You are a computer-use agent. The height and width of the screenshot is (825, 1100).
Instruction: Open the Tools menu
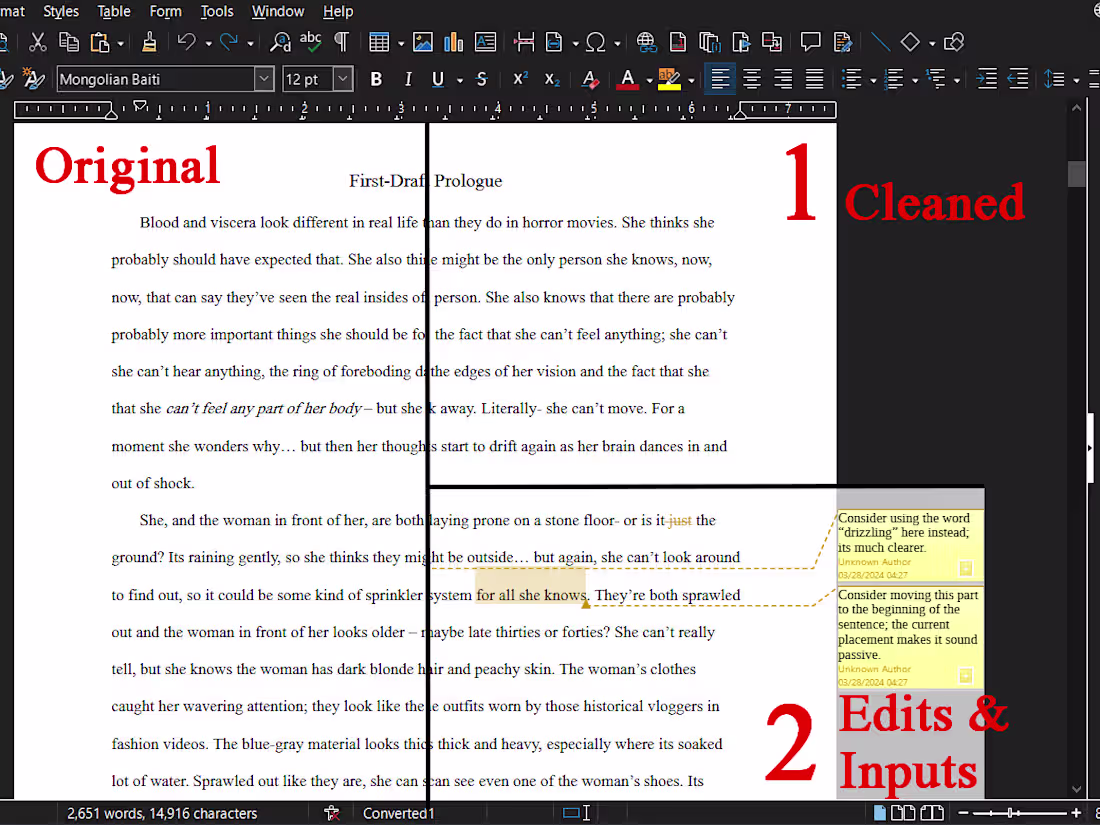tap(216, 11)
